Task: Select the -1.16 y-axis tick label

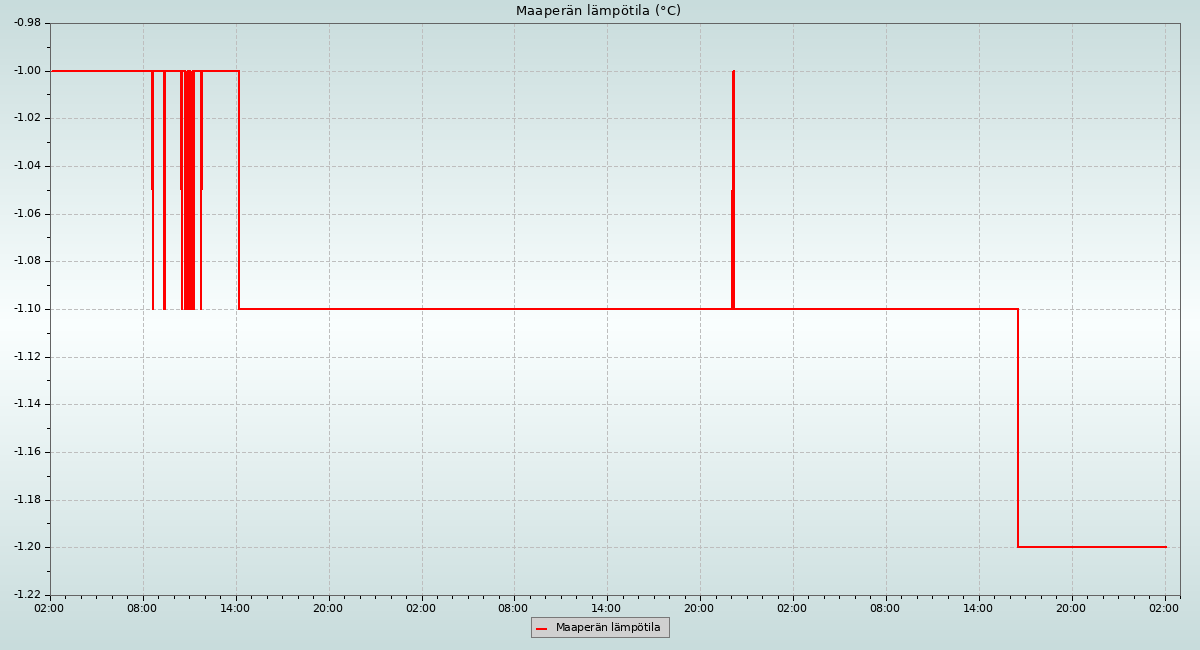Action: 27,452
